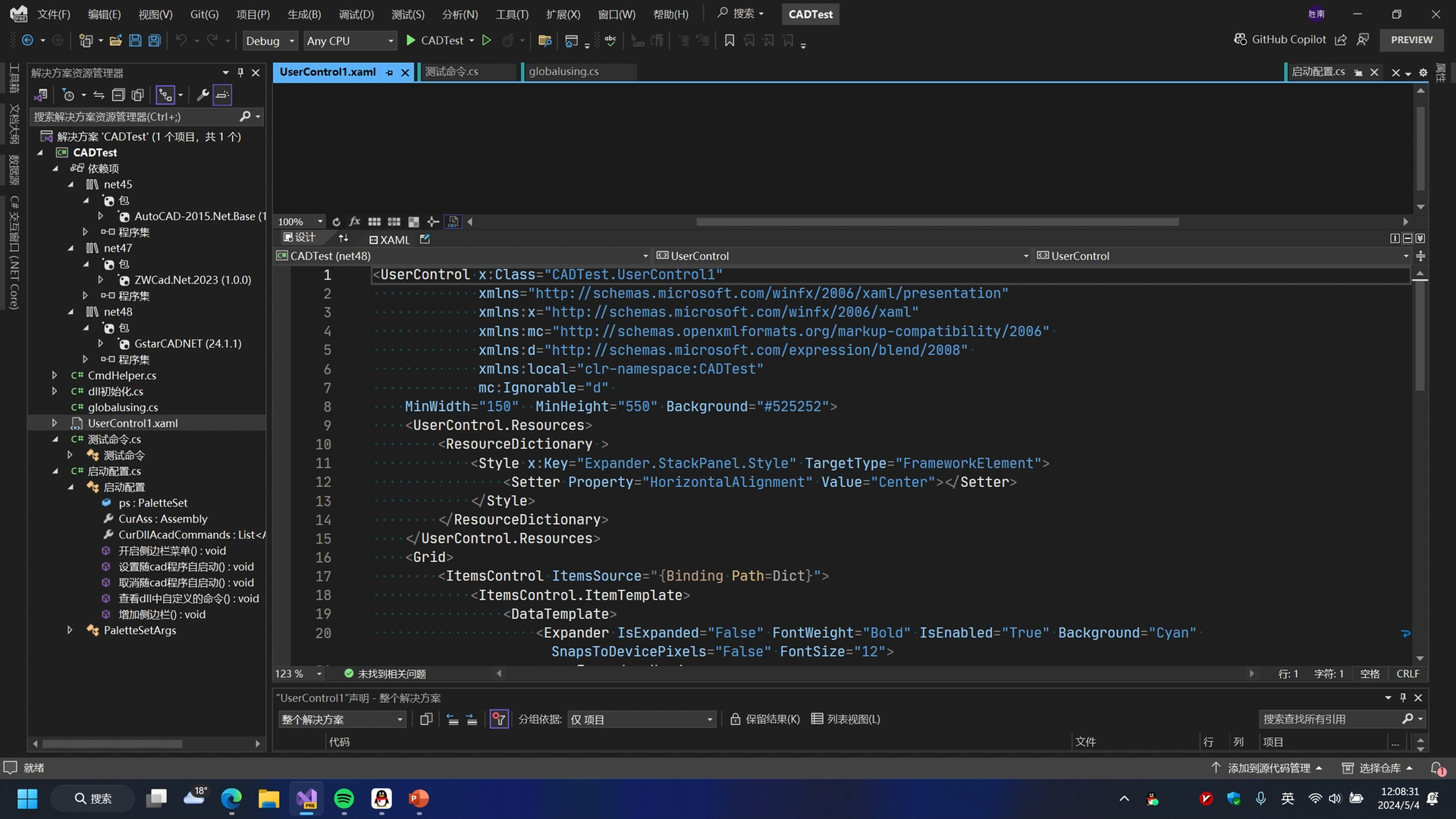1456x819 pixels.
Task: Click Solution Explorer's switch views icon
Action: coord(41,95)
